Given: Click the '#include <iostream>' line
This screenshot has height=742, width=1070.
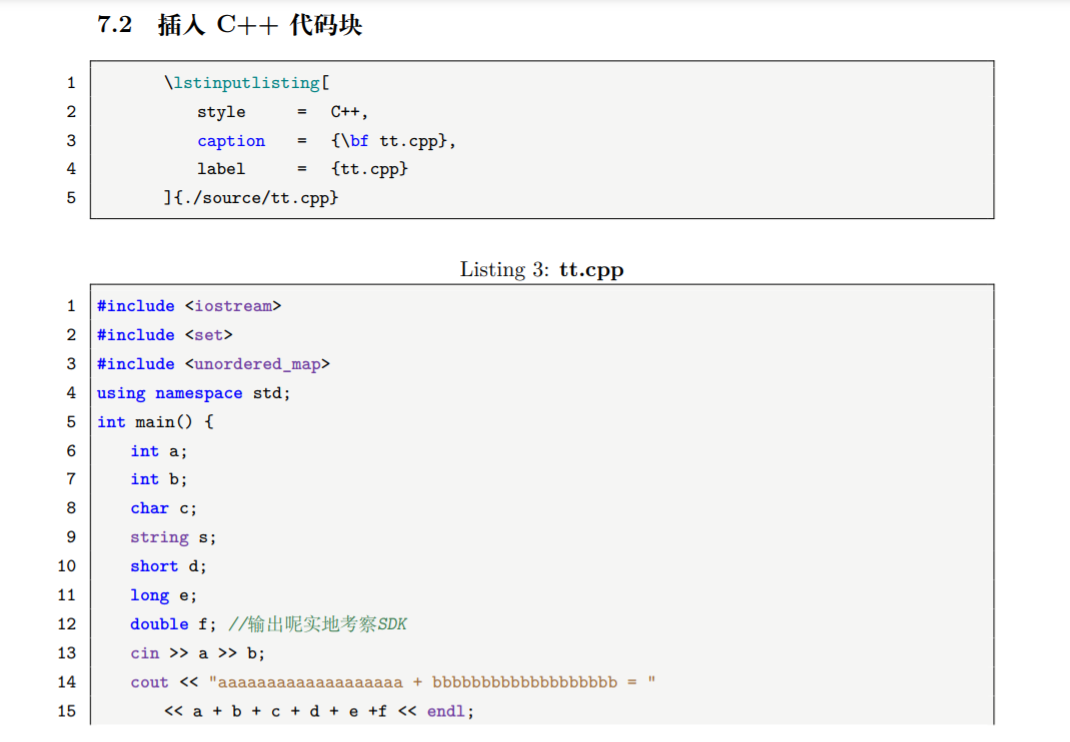Looking at the screenshot, I should [189, 306].
